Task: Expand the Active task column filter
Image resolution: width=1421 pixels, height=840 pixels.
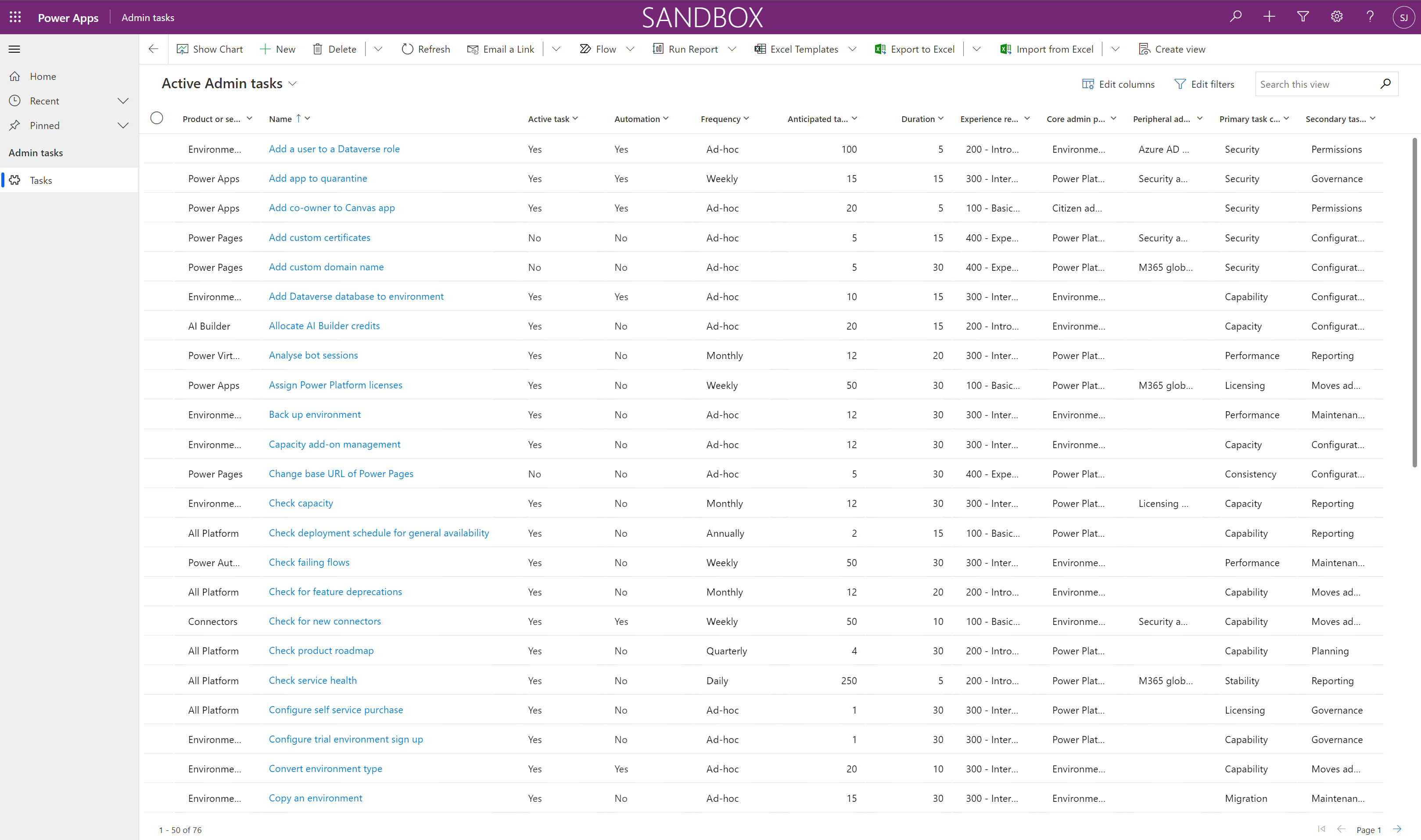Action: coord(575,119)
